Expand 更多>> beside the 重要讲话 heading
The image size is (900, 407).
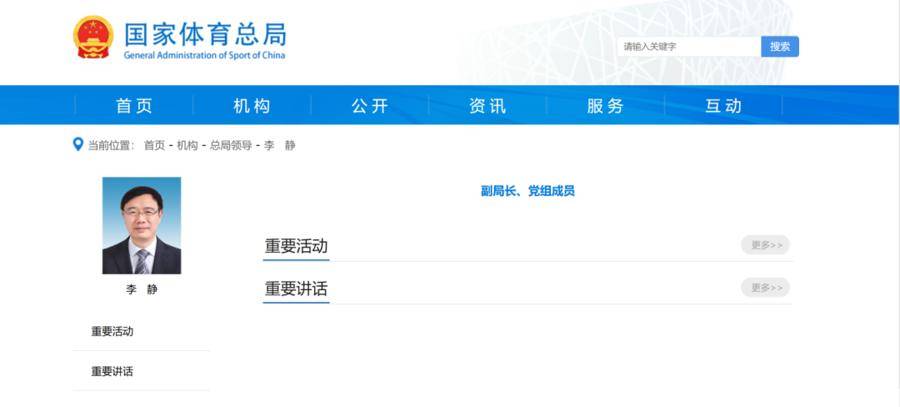click(x=765, y=288)
